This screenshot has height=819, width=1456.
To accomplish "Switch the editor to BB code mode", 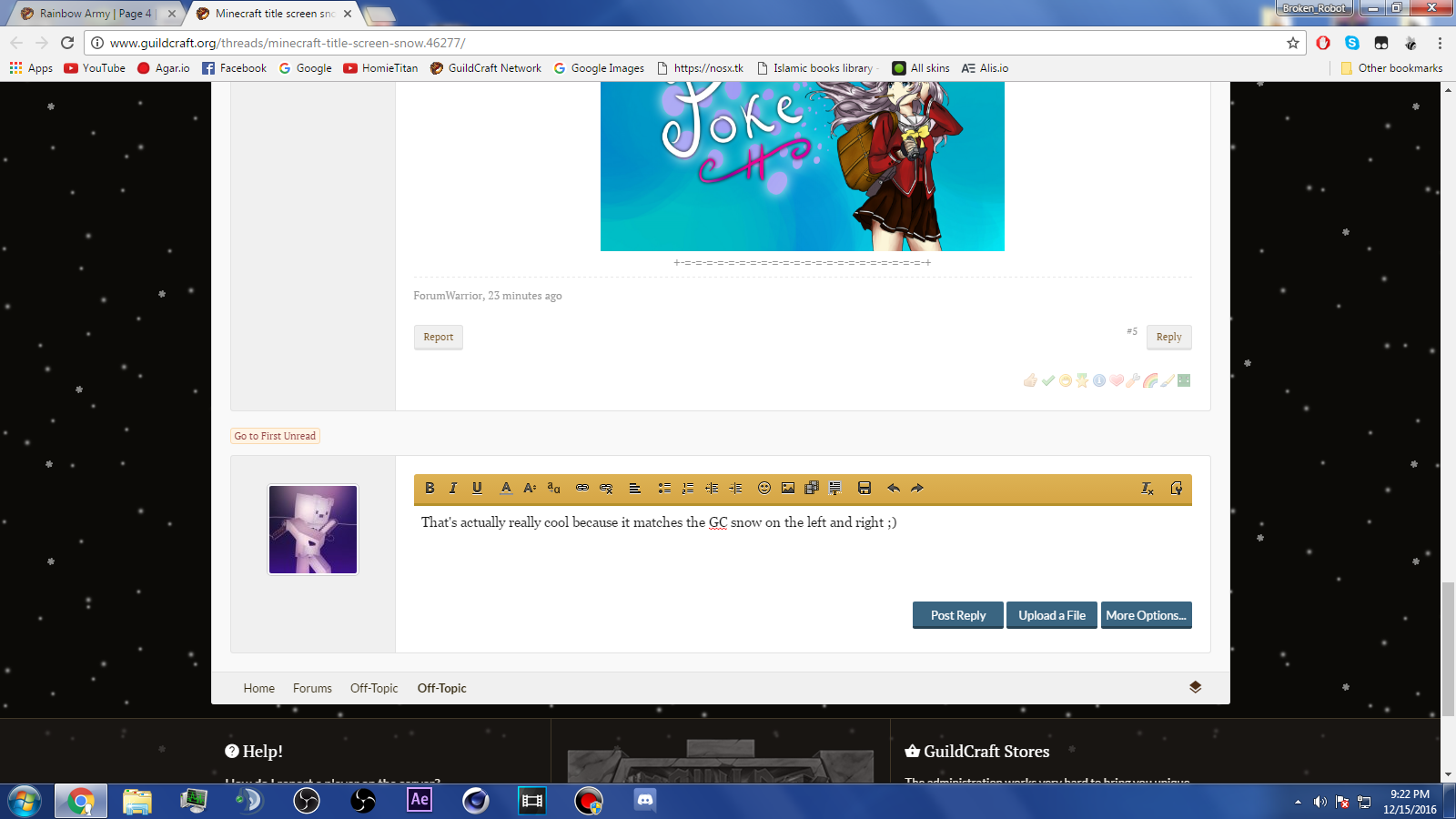I will [1177, 489].
